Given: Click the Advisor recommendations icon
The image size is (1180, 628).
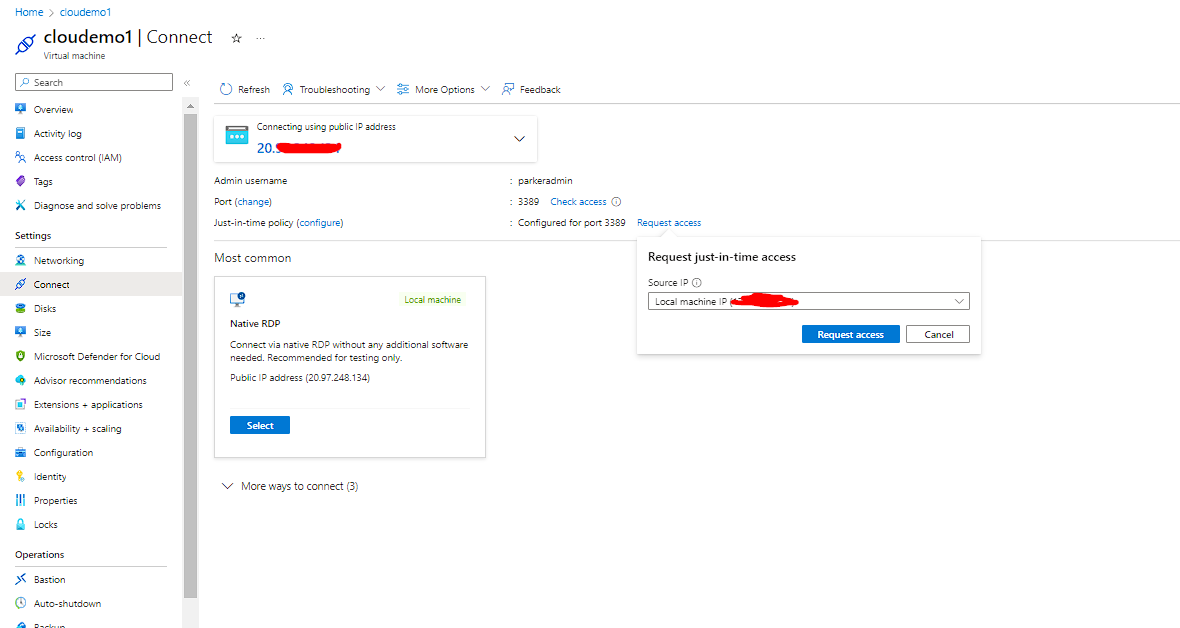Looking at the screenshot, I should [20, 380].
